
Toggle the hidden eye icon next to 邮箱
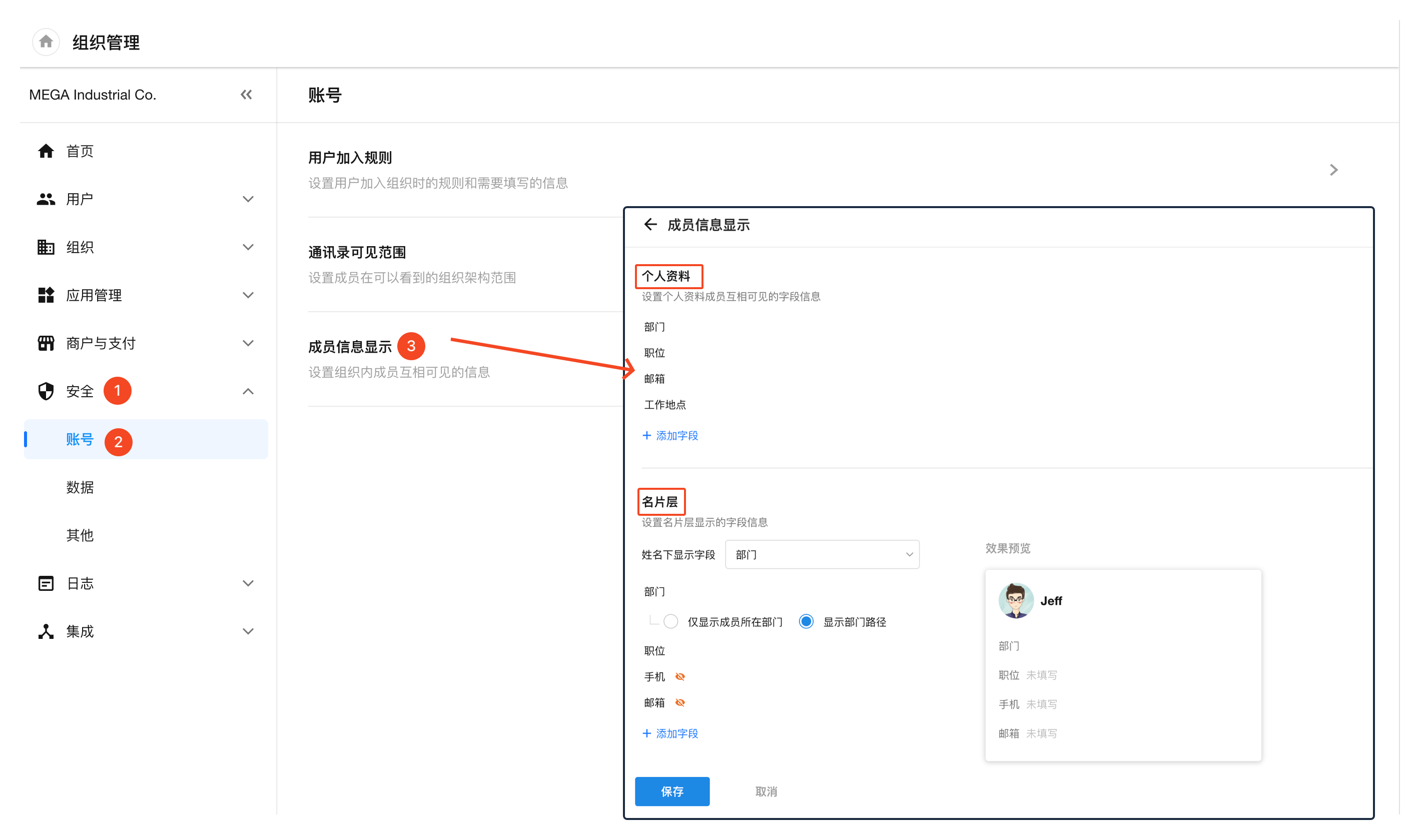[x=680, y=702]
